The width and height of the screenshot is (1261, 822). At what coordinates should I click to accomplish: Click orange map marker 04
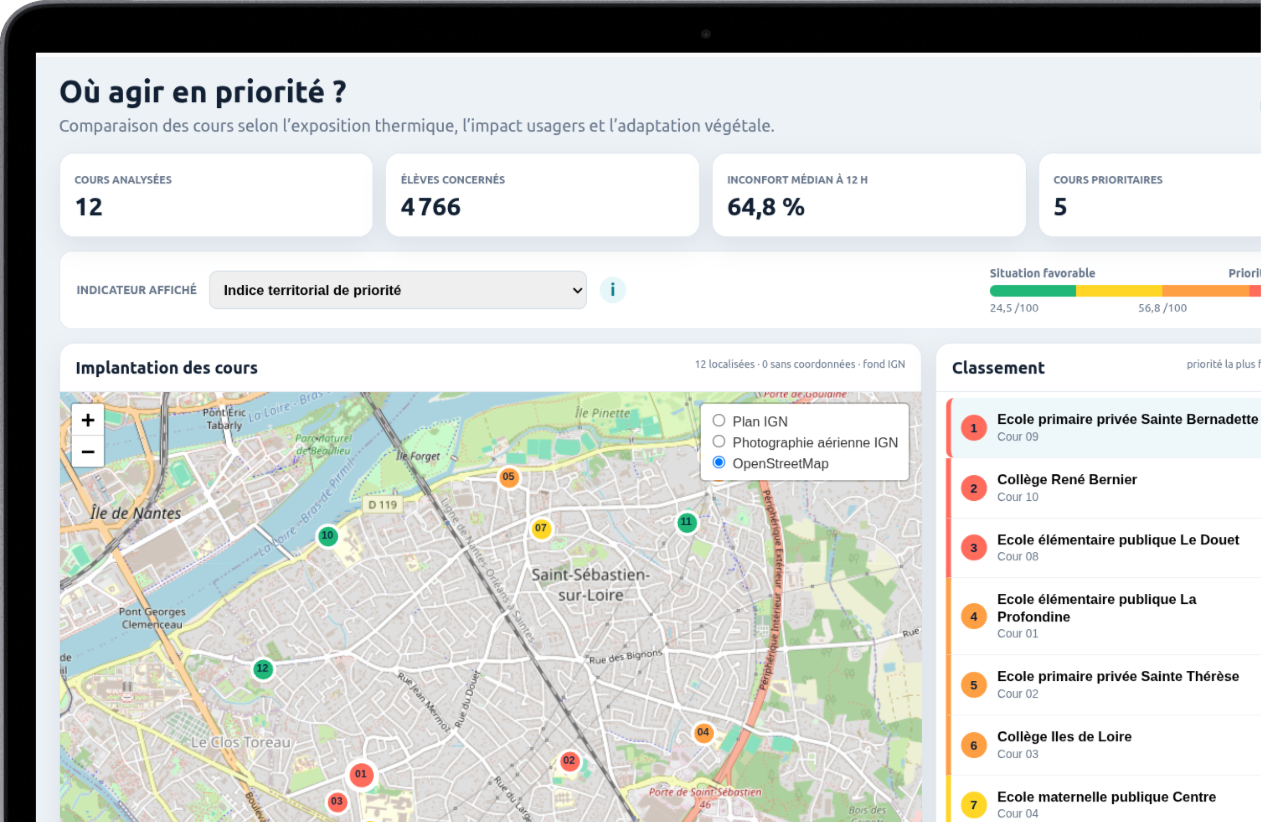[703, 733]
